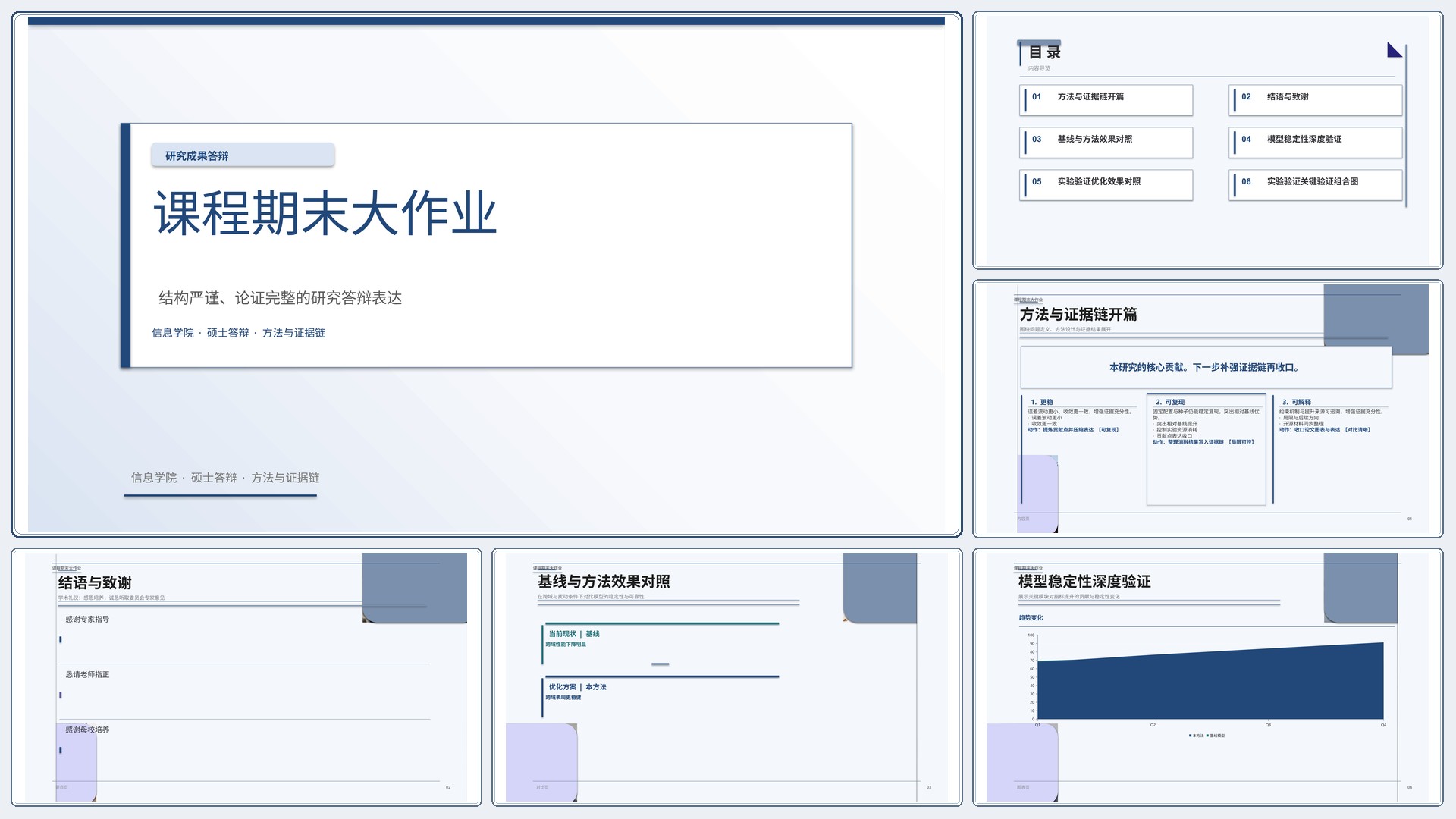Click contents entry 03 基线与方法效果对照
The width and height of the screenshot is (1456, 819).
(x=1106, y=142)
